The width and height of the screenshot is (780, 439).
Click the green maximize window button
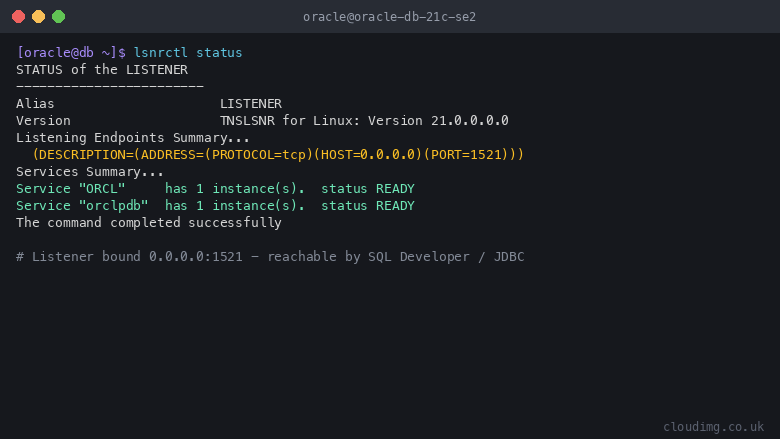pos(59,16)
